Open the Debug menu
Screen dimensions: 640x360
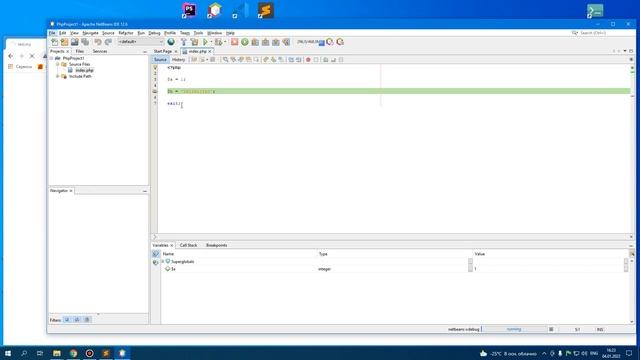[154, 33]
